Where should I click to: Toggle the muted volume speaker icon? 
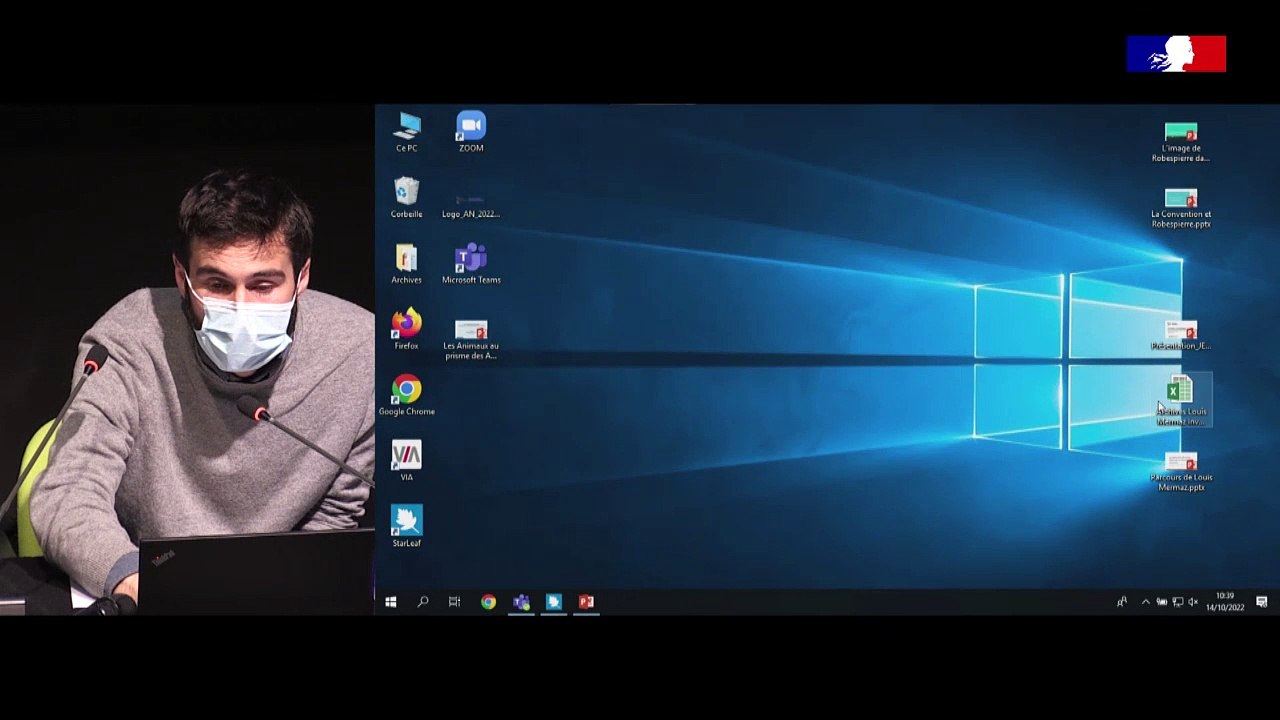tap(1193, 602)
